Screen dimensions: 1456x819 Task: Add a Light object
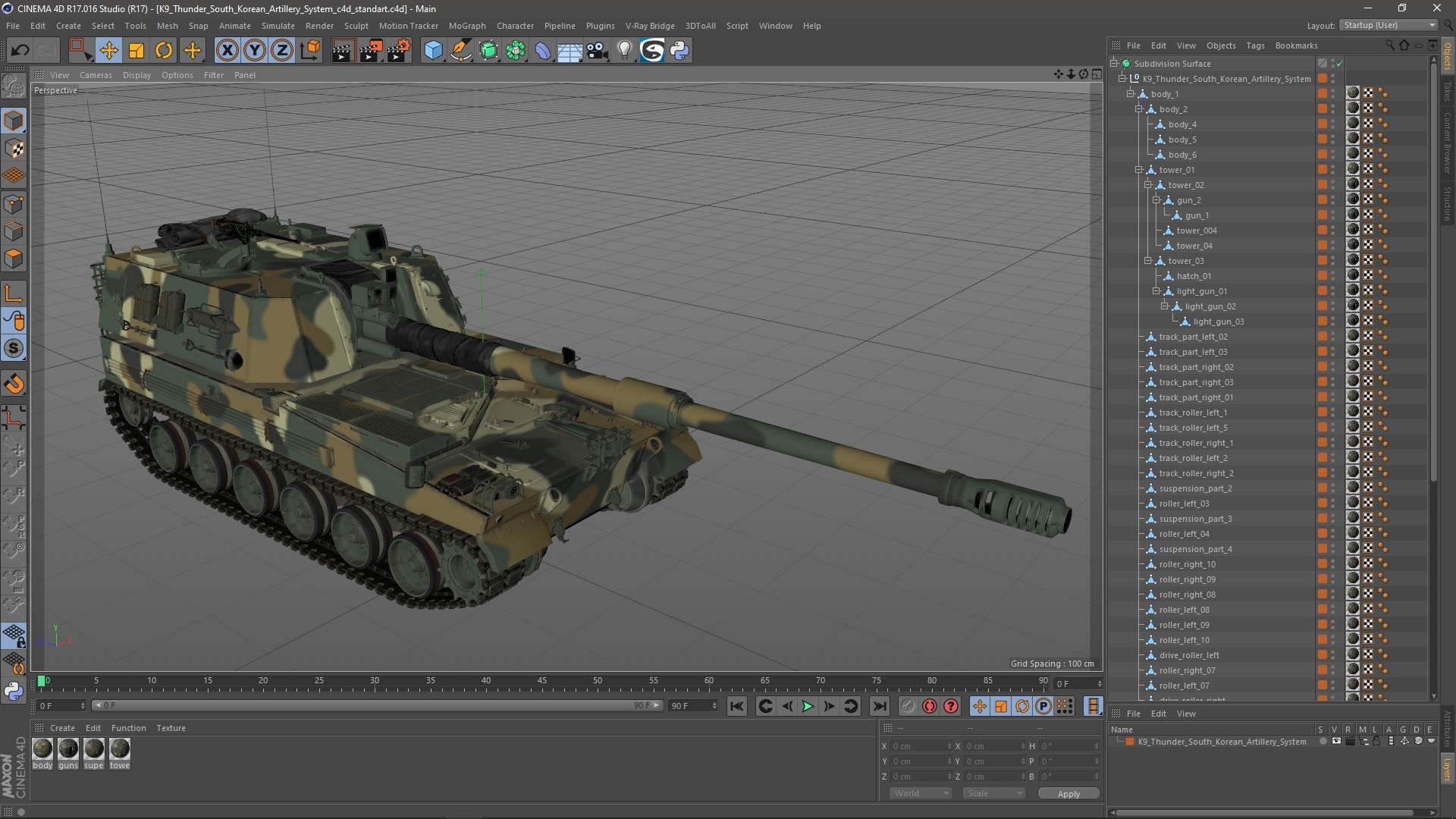click(x=625, y=51)
